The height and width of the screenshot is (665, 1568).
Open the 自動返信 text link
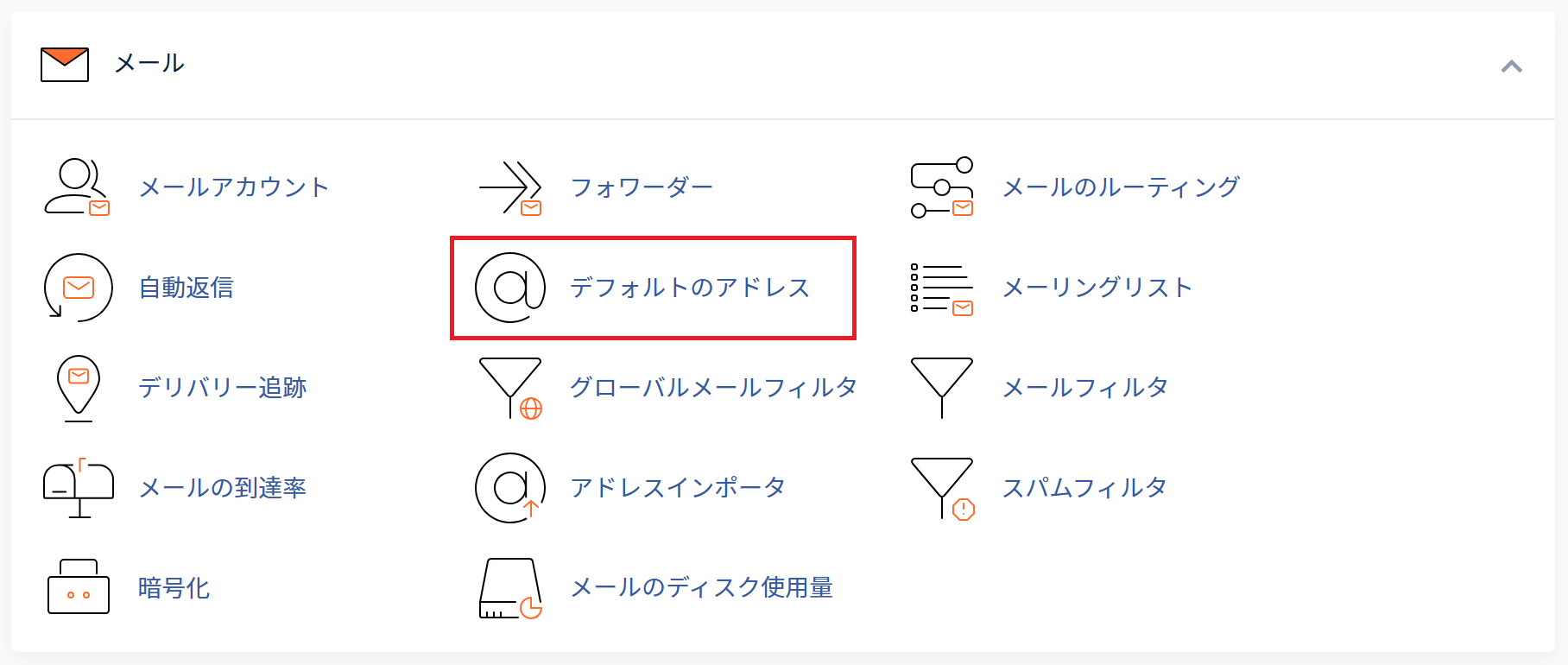187,288
